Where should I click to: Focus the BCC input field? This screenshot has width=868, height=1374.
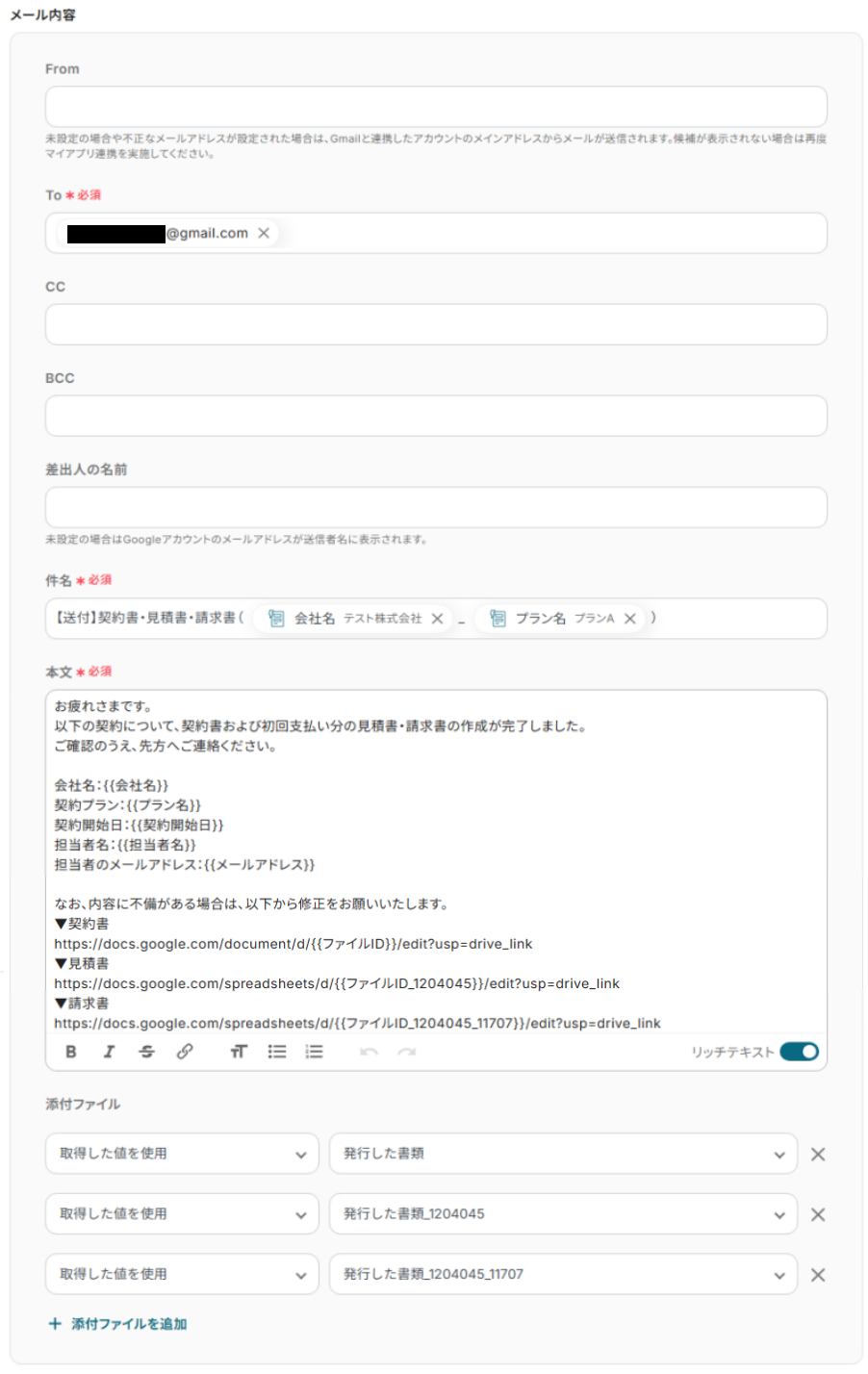point(436,416)
